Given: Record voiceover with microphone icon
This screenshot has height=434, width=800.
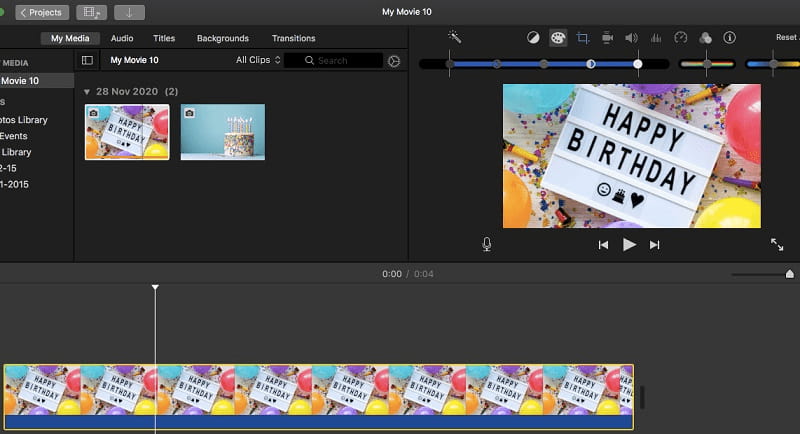Looking at the screenshot, I should [487, 244].
